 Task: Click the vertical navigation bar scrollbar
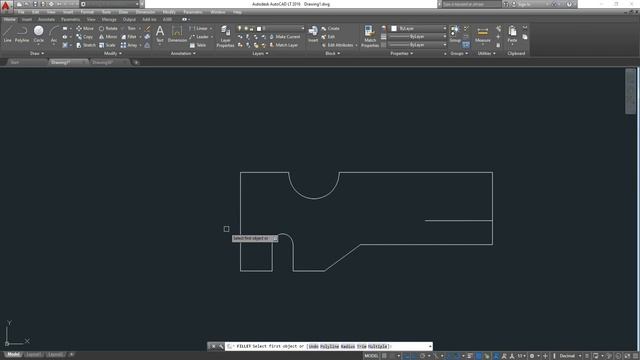click(x=630, y=91)
